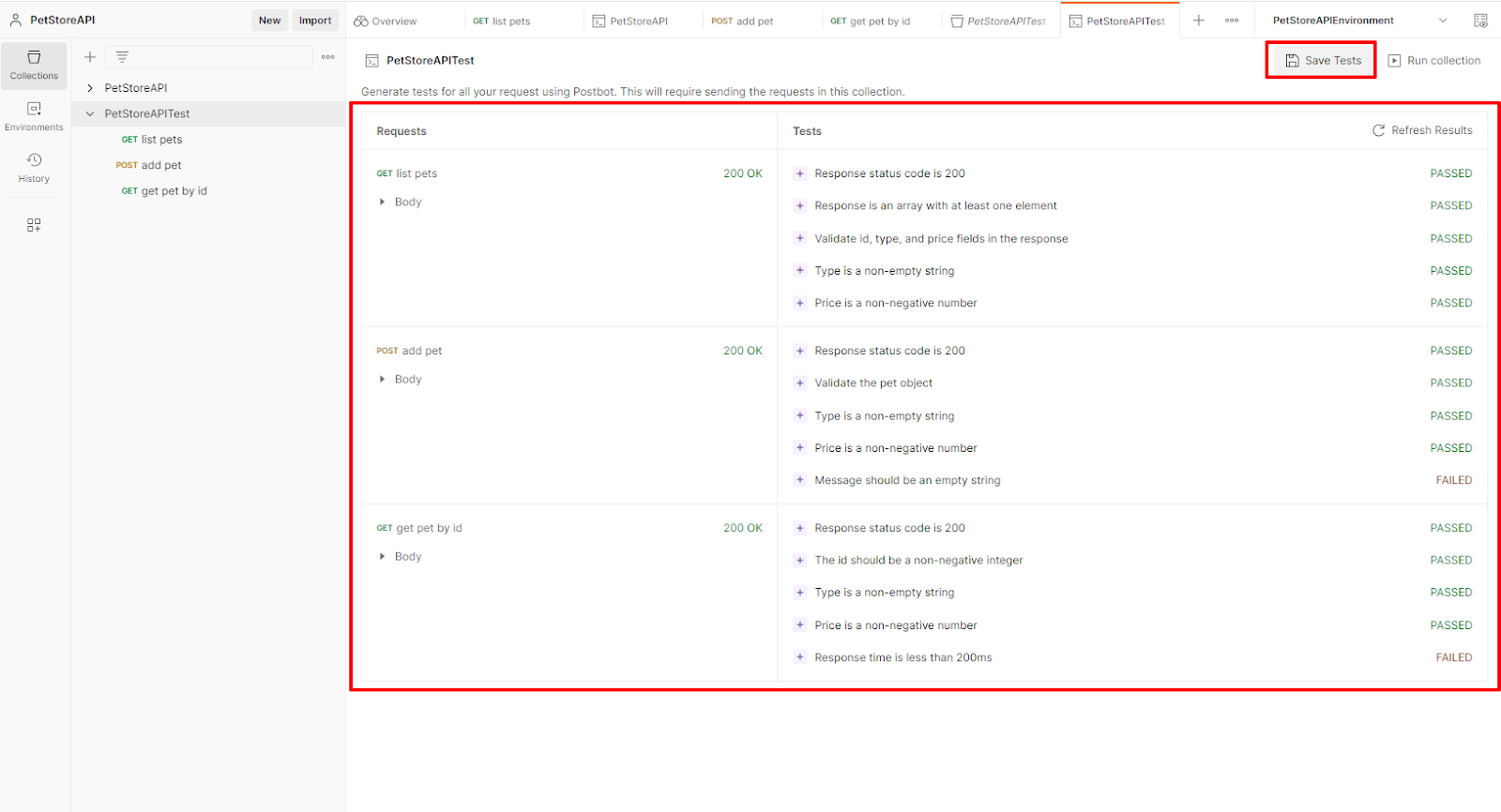The height and width of the screenshot is (812, 1501).
Task: Open the Collections sidebar section
Action: coord(34,66)
